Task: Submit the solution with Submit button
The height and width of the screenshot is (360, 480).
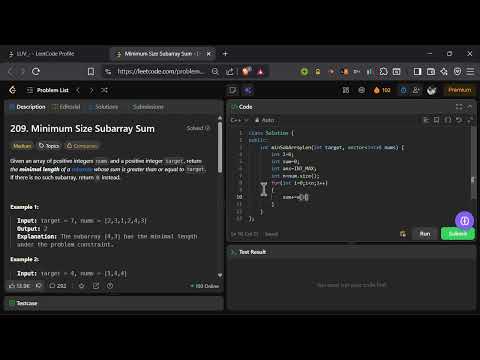Action: click(x=458, y=234)
